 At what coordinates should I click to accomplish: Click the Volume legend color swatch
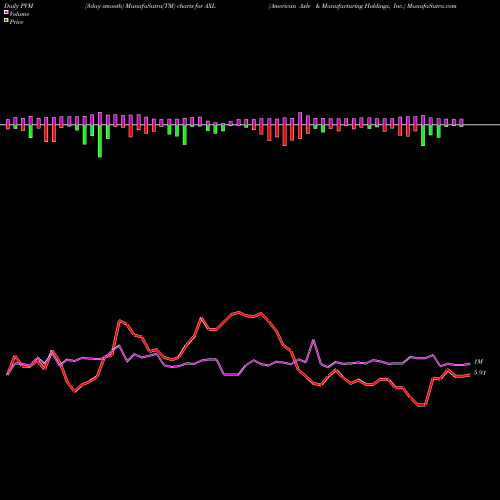6,13
